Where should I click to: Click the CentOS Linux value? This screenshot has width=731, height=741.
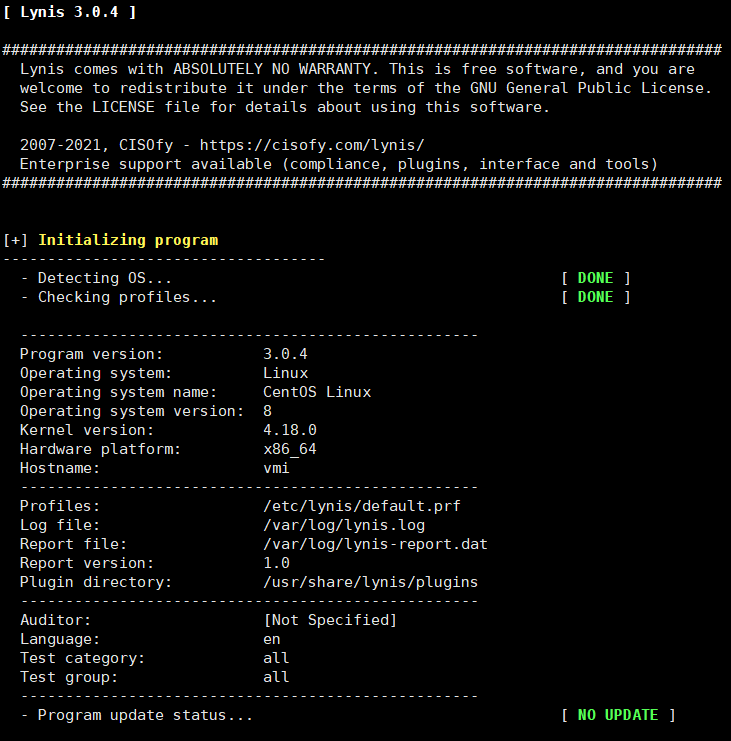pos(317,392)
